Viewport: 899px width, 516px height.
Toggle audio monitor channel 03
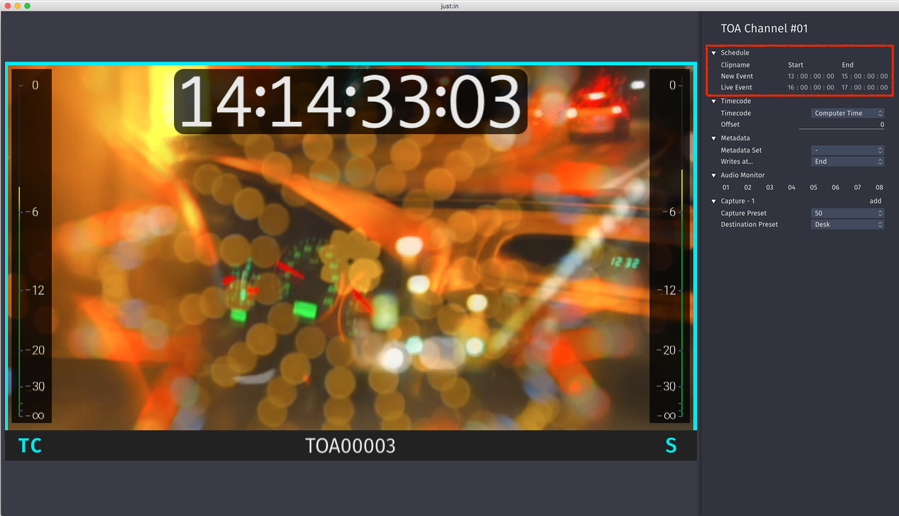click(x=769, y=187)
